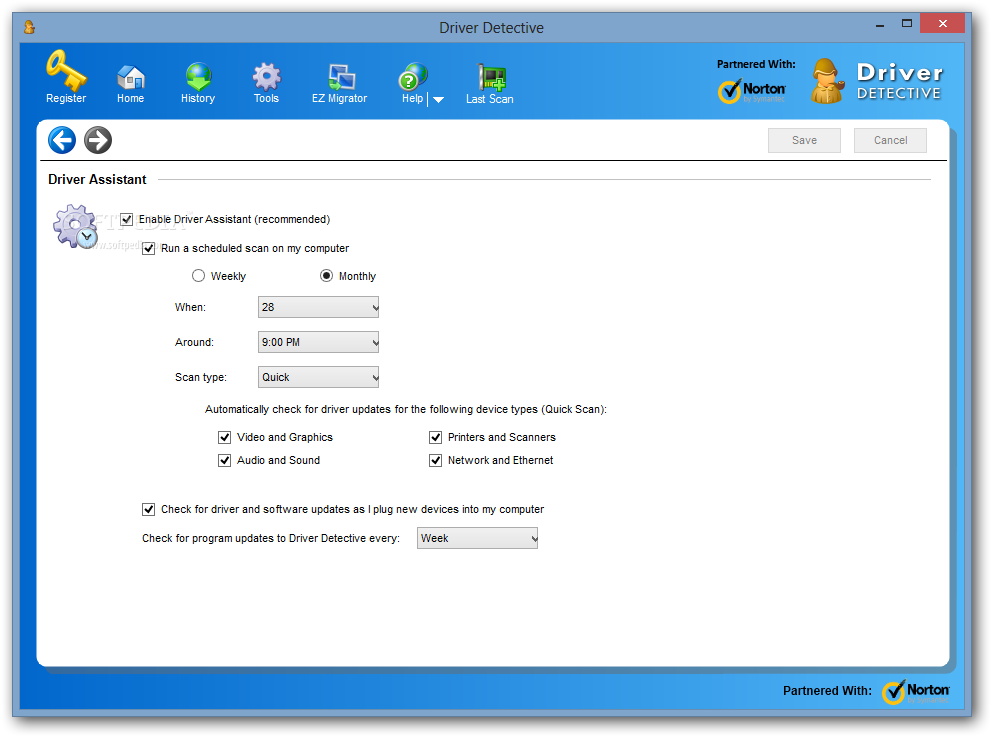This screenshot has width=992, height=737.
Task: Click the 'Scan type:' label
Action: [201, 377]
